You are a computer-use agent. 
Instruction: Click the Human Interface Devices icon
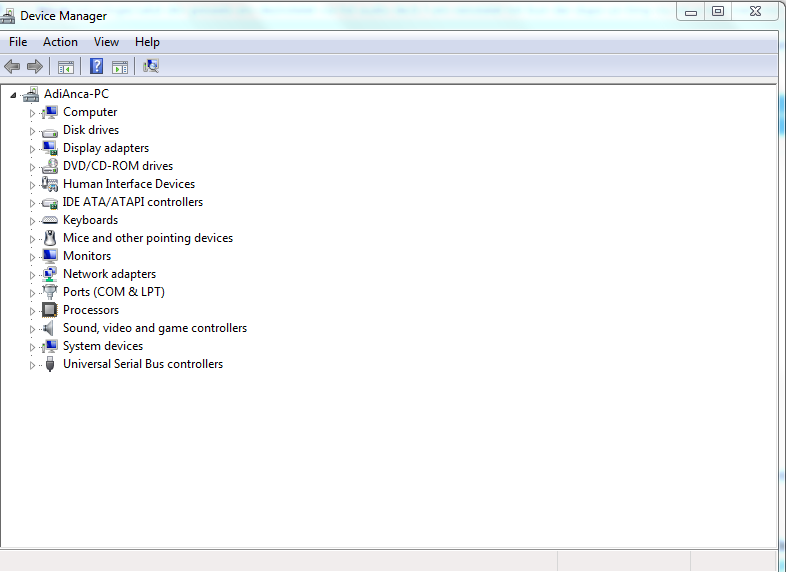[x=50, y=184]
